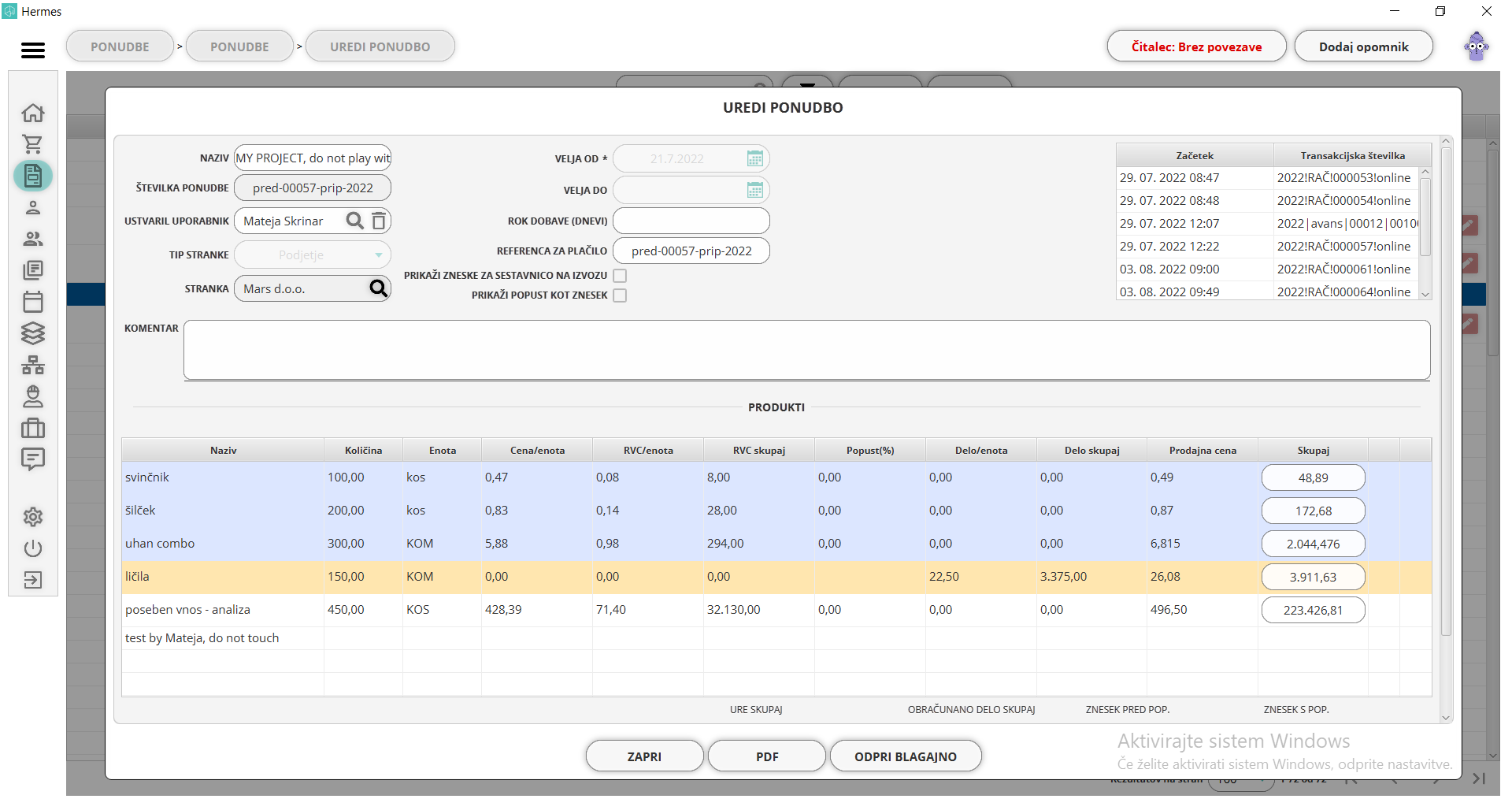Click the power sidebar icon
Viewport: 1512px width, 810px height.
(x=33, y=548)
